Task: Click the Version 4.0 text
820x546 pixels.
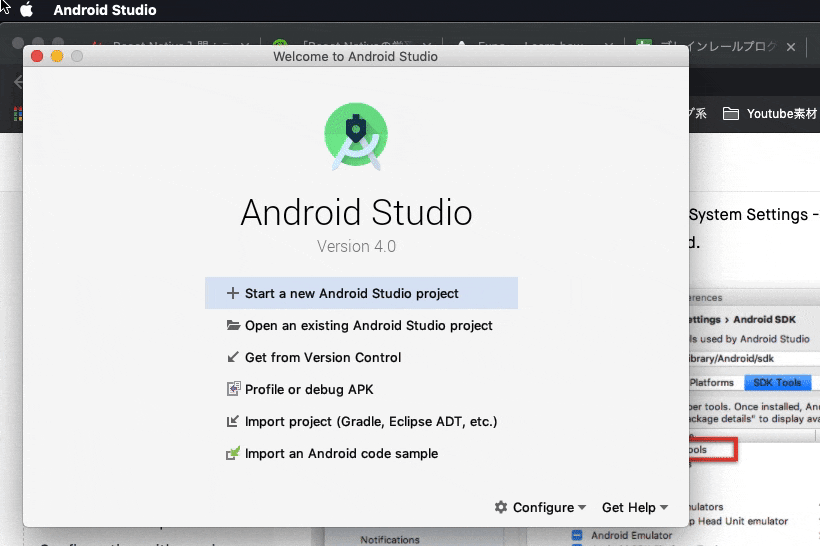Action: [x=356, y=246]
